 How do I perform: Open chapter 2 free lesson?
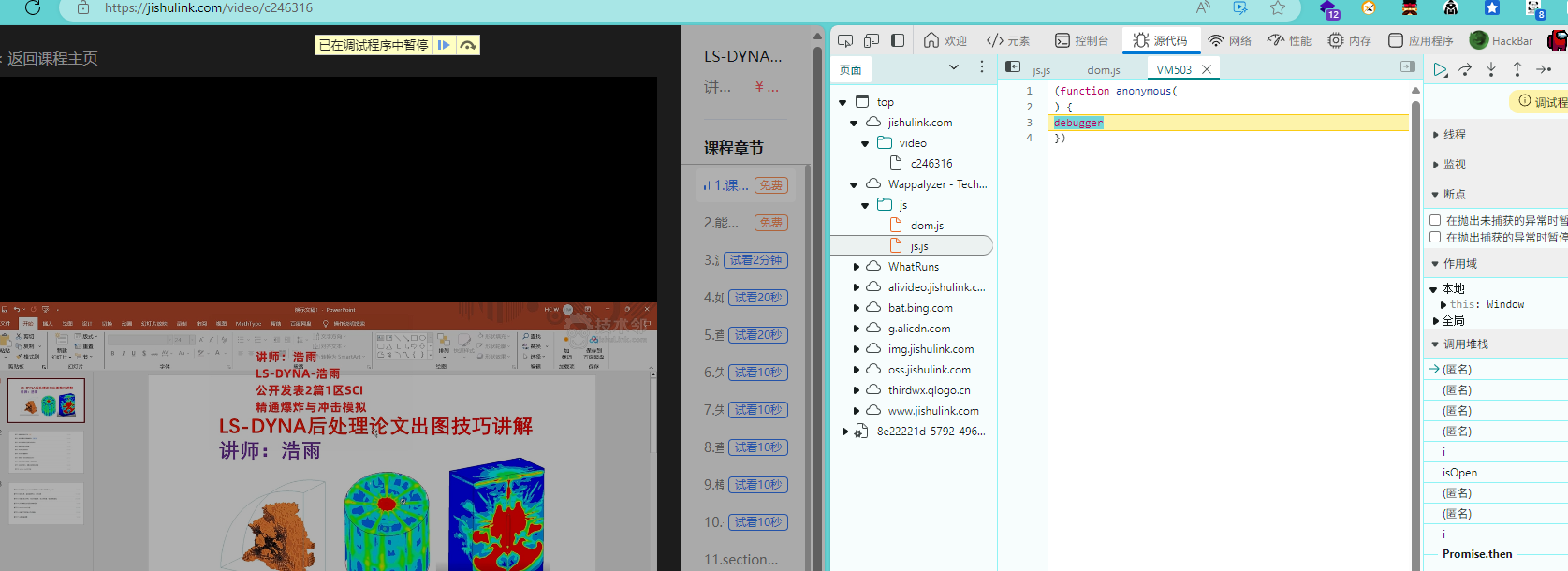click(746, 223)
